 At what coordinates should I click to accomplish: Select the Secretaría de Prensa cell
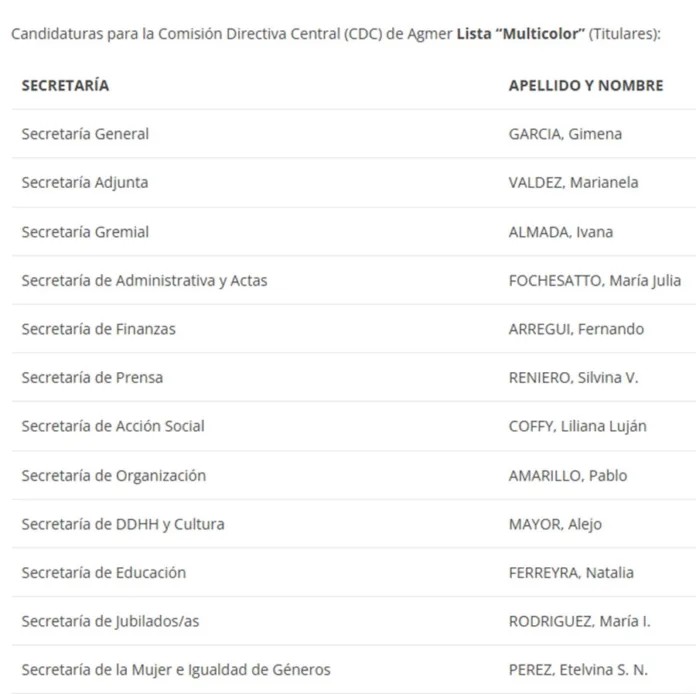[92, 378]
